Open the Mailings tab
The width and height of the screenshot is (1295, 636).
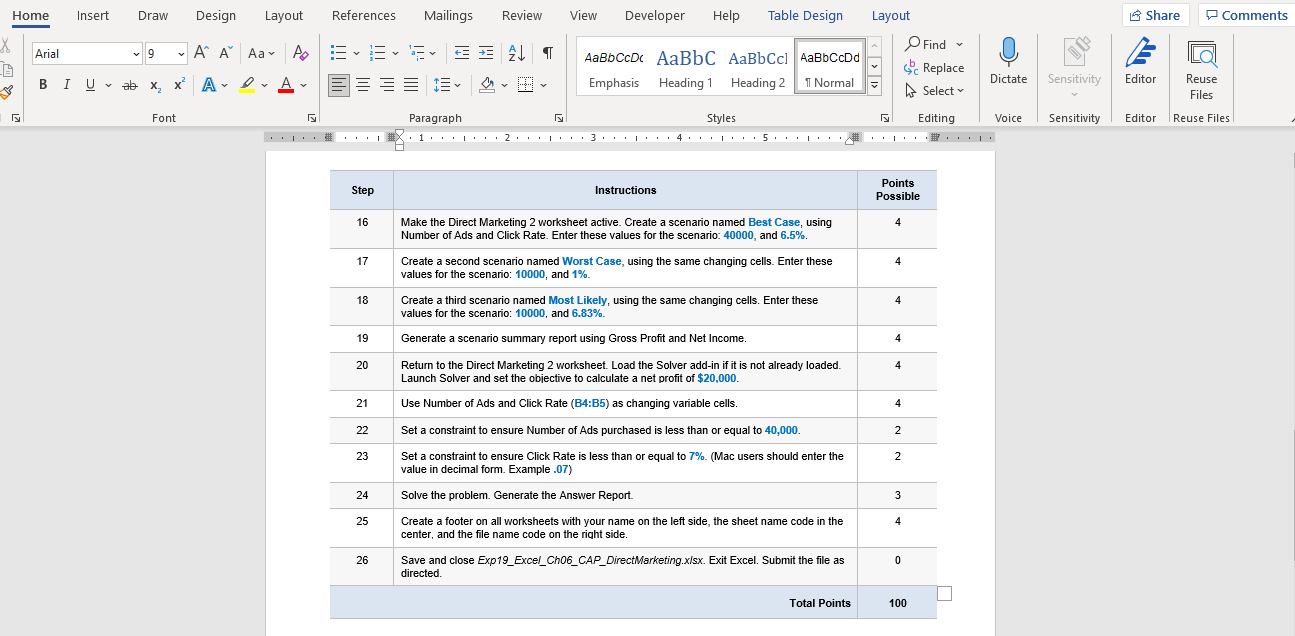point(449,15)
